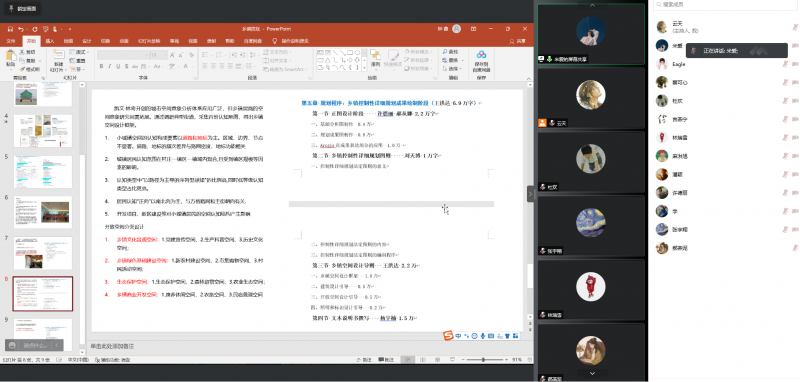Open the File tab
Viewport: 800px width, 382px height.
point(11,41)
